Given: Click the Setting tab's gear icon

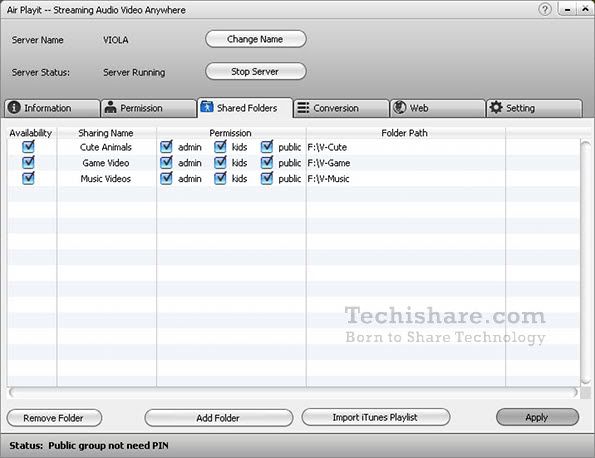Looking at the screenshot, I should 496,107.
